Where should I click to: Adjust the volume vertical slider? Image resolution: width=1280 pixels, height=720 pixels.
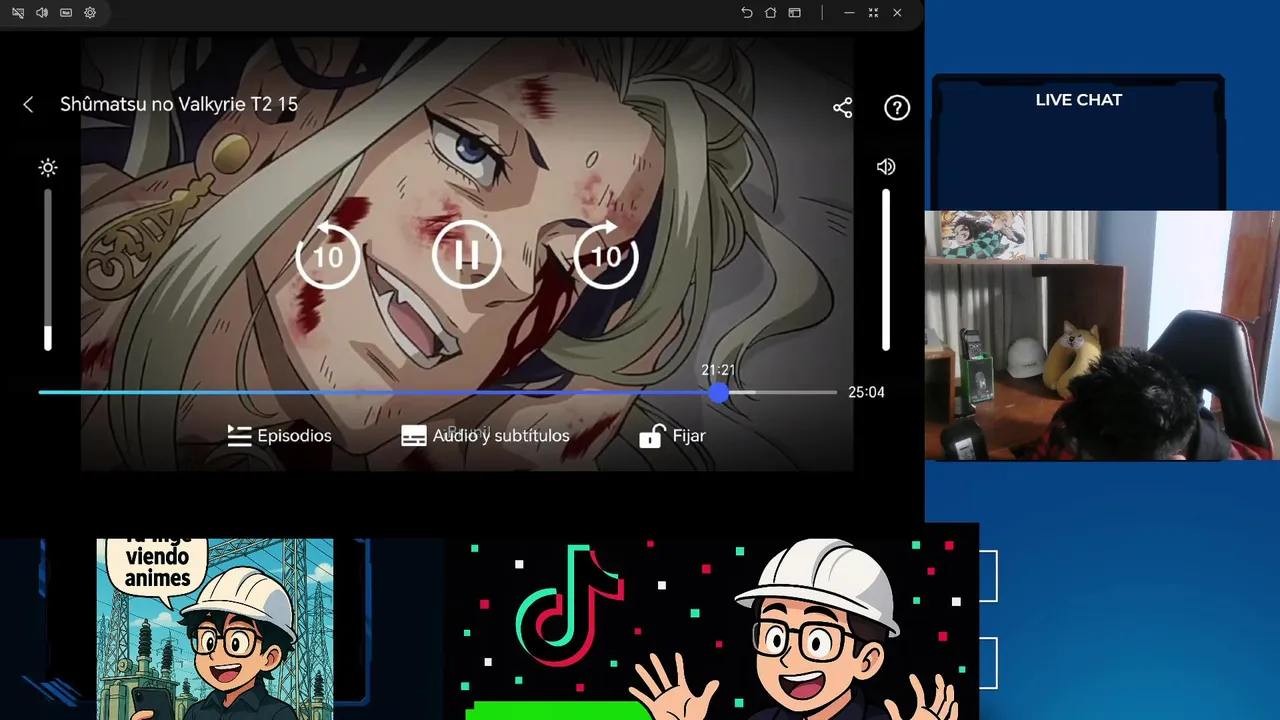click(x=886, y=270)
